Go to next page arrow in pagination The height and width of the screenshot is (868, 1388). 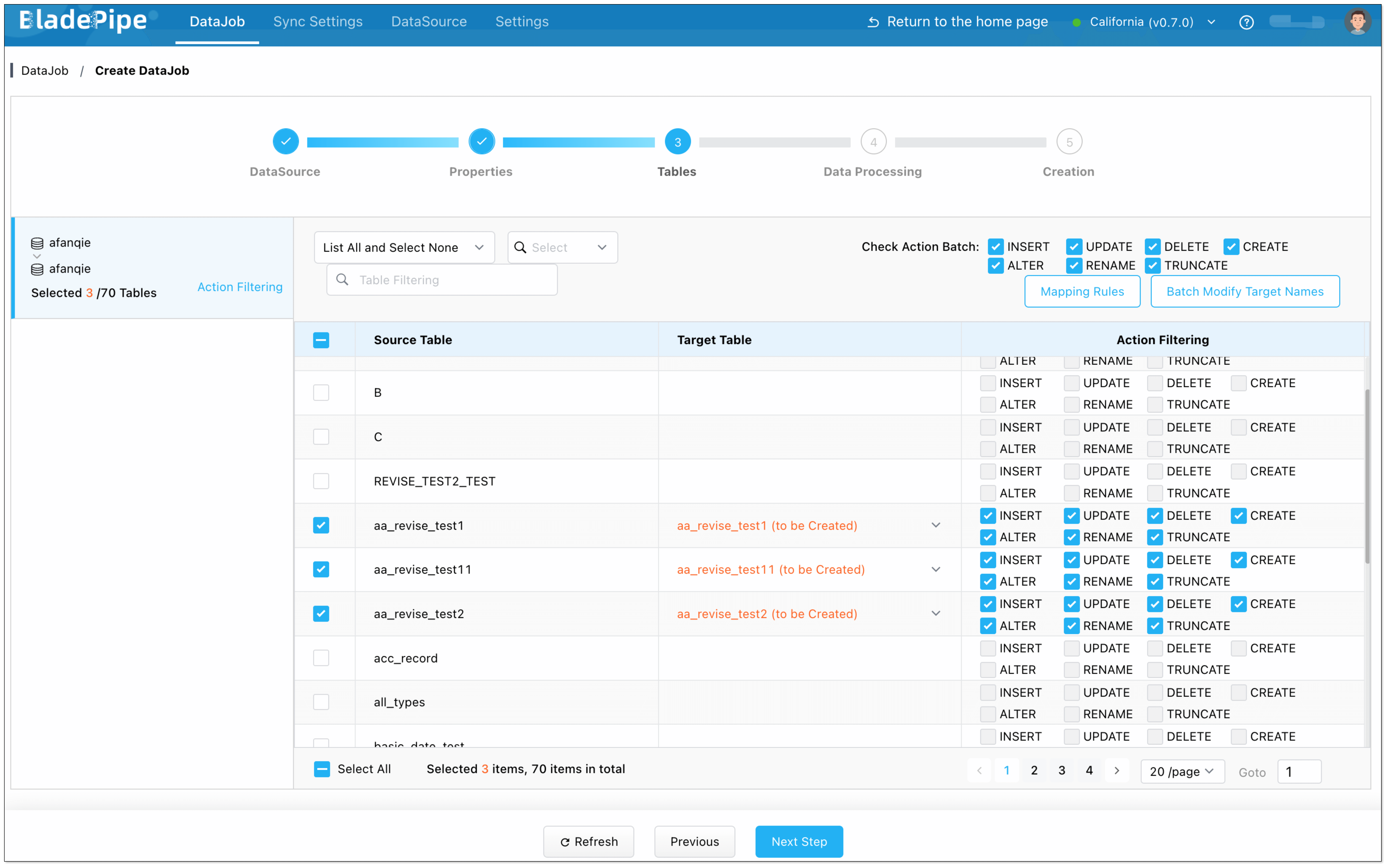click(x=1116, y=770)
